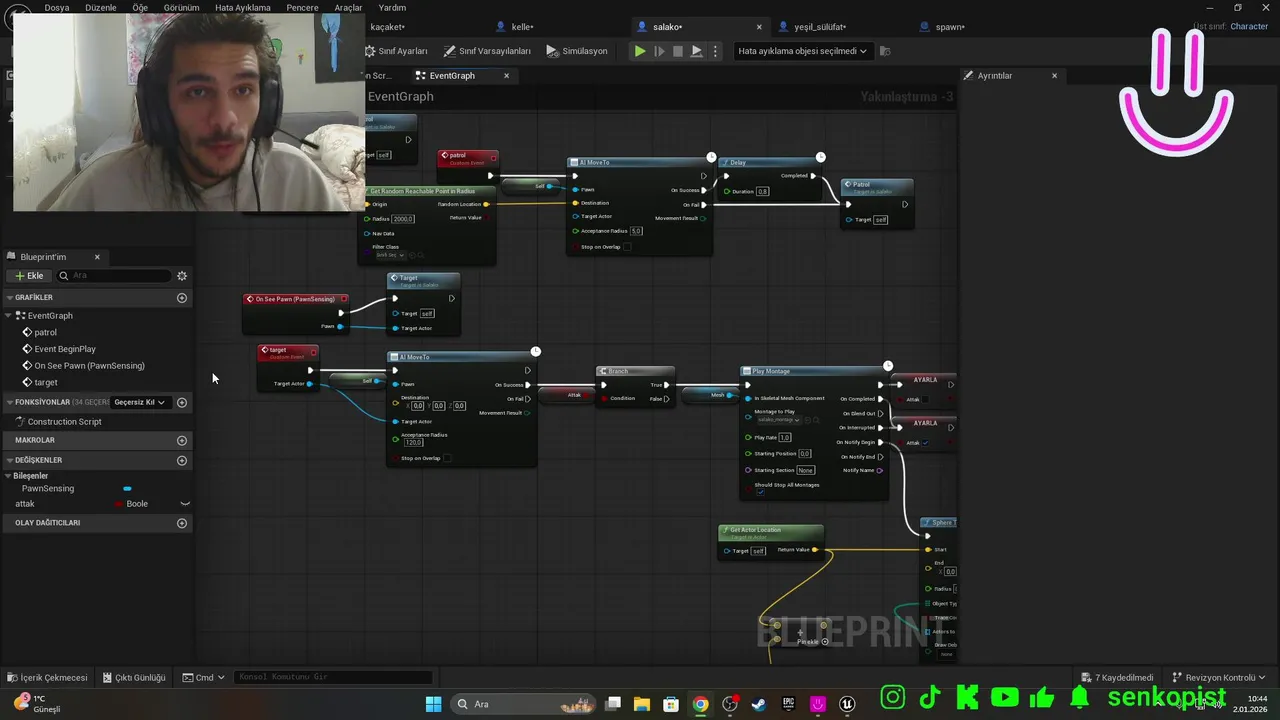Toggle Stop on Overlap in upper AI MoveTo
The width and height of the screenshot is (1280, 720).
[627, 247]
